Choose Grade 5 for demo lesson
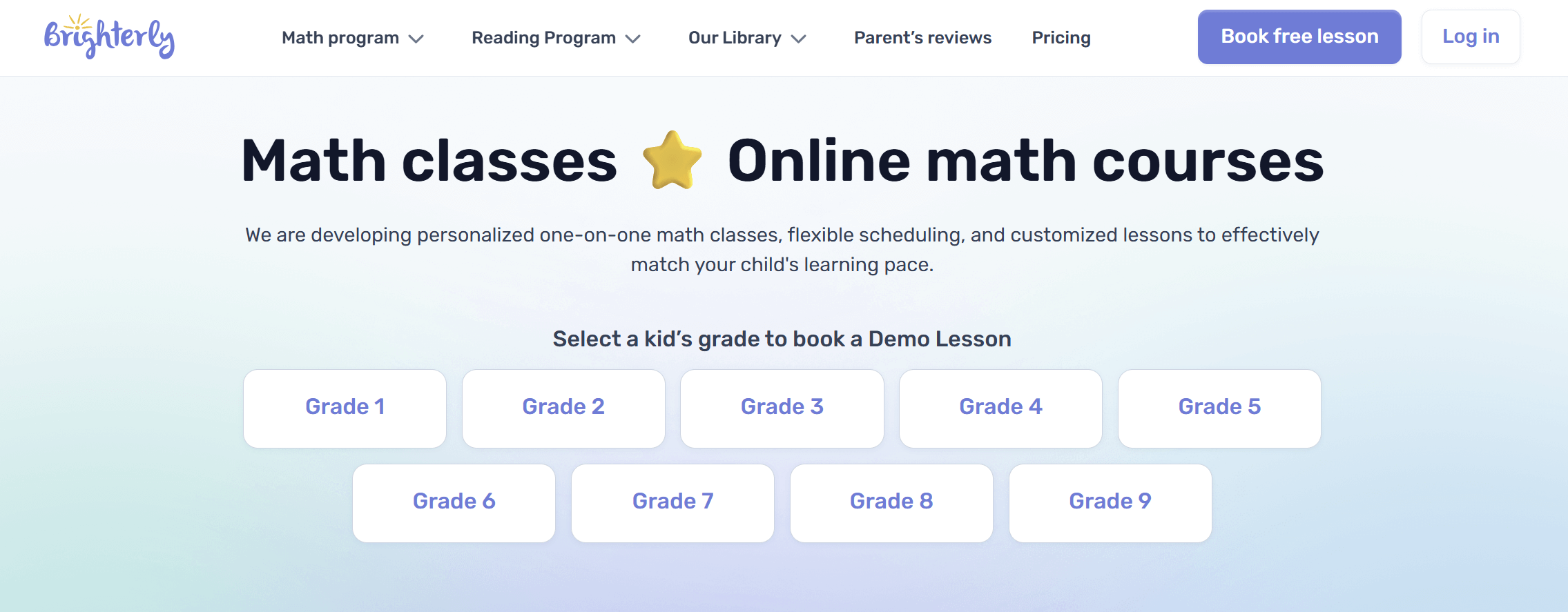Screen dimensions: 1568x612 click(1219, 408)
